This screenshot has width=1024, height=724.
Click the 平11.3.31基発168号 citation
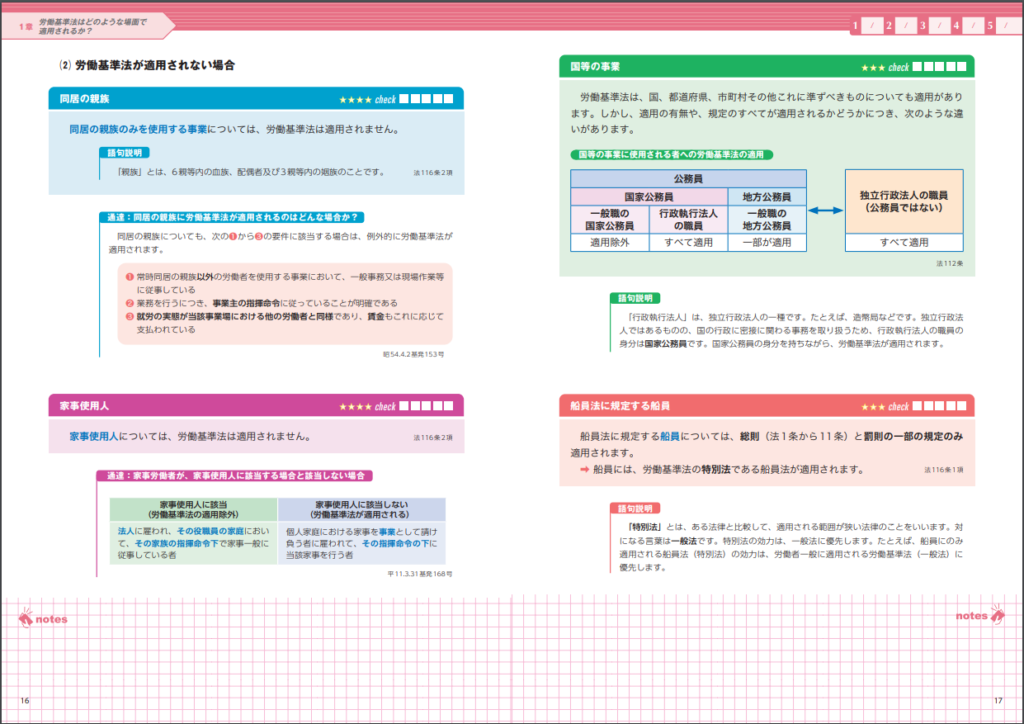(x=419, y=574)
